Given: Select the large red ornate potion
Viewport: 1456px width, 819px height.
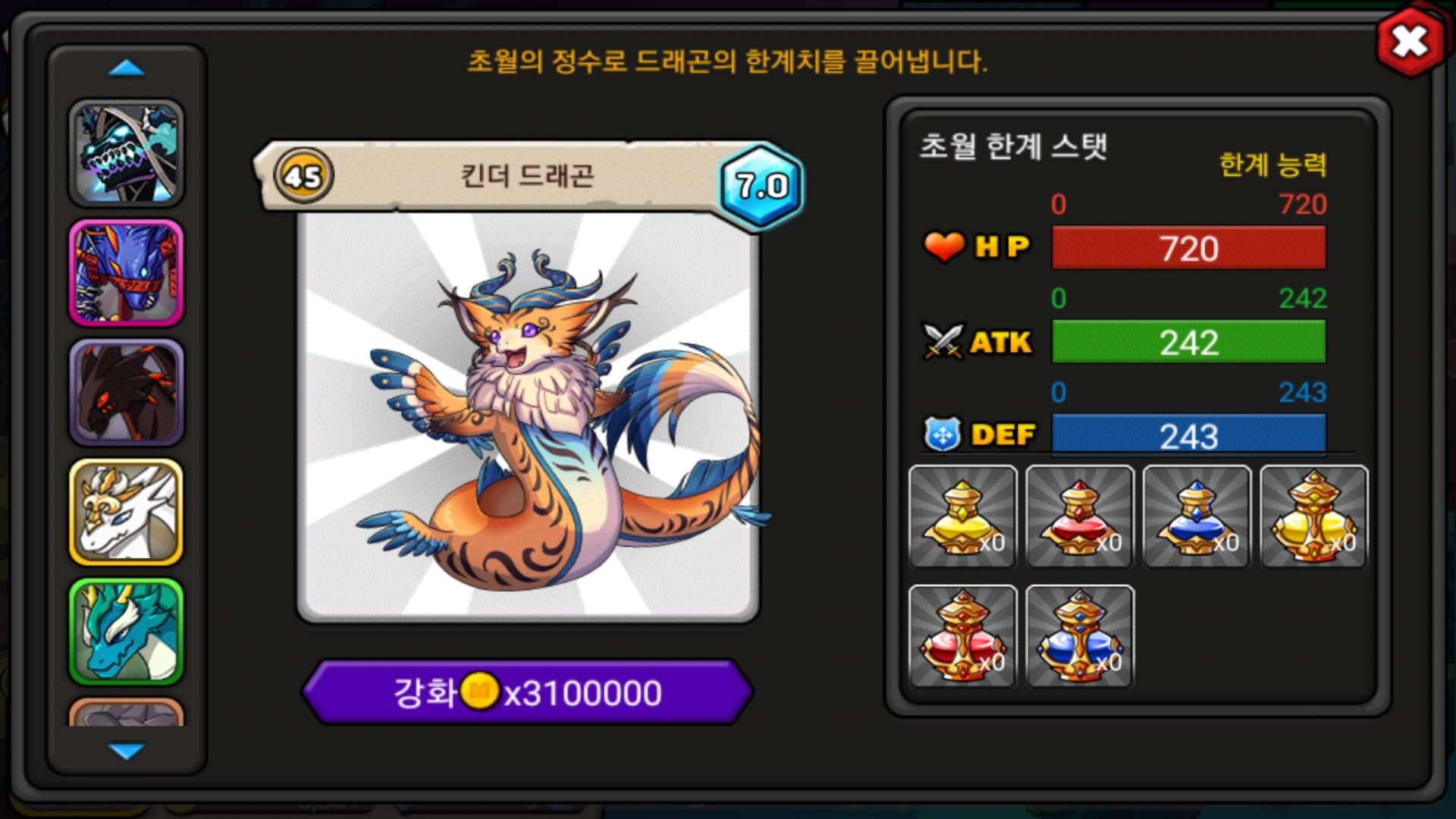Looking at the screenshot, I should [962, 635].
